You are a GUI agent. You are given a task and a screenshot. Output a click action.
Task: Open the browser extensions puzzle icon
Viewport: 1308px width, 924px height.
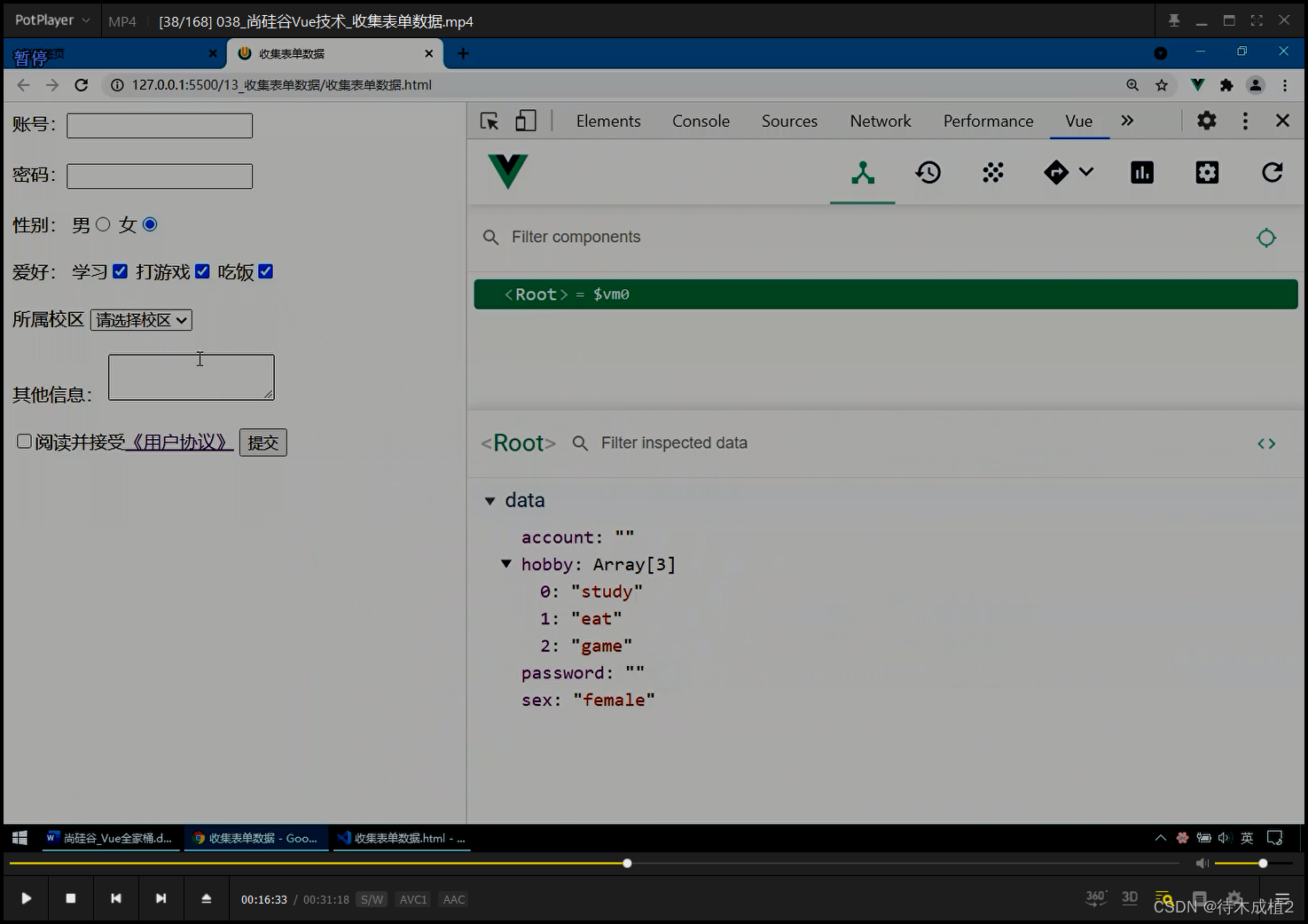1226,85
